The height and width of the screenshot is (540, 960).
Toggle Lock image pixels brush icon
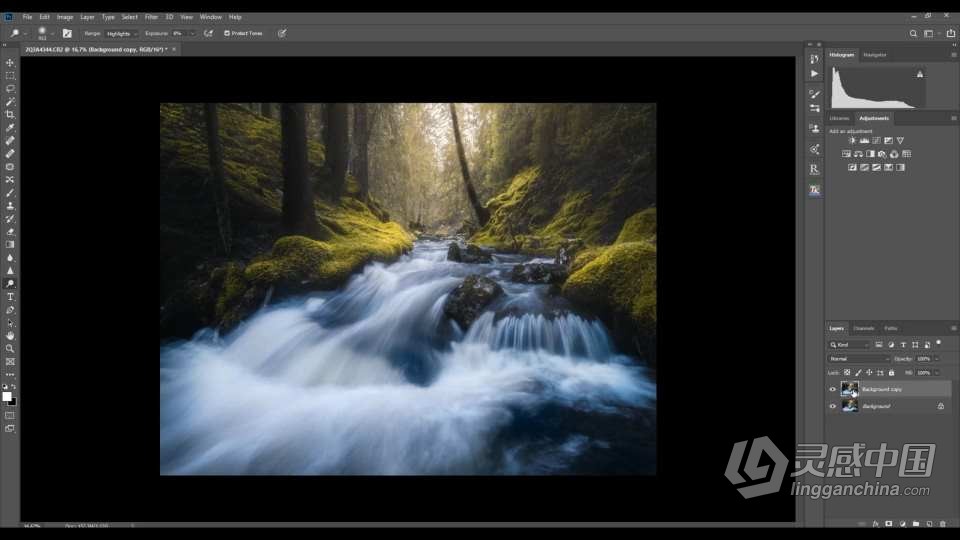point(858,372)
